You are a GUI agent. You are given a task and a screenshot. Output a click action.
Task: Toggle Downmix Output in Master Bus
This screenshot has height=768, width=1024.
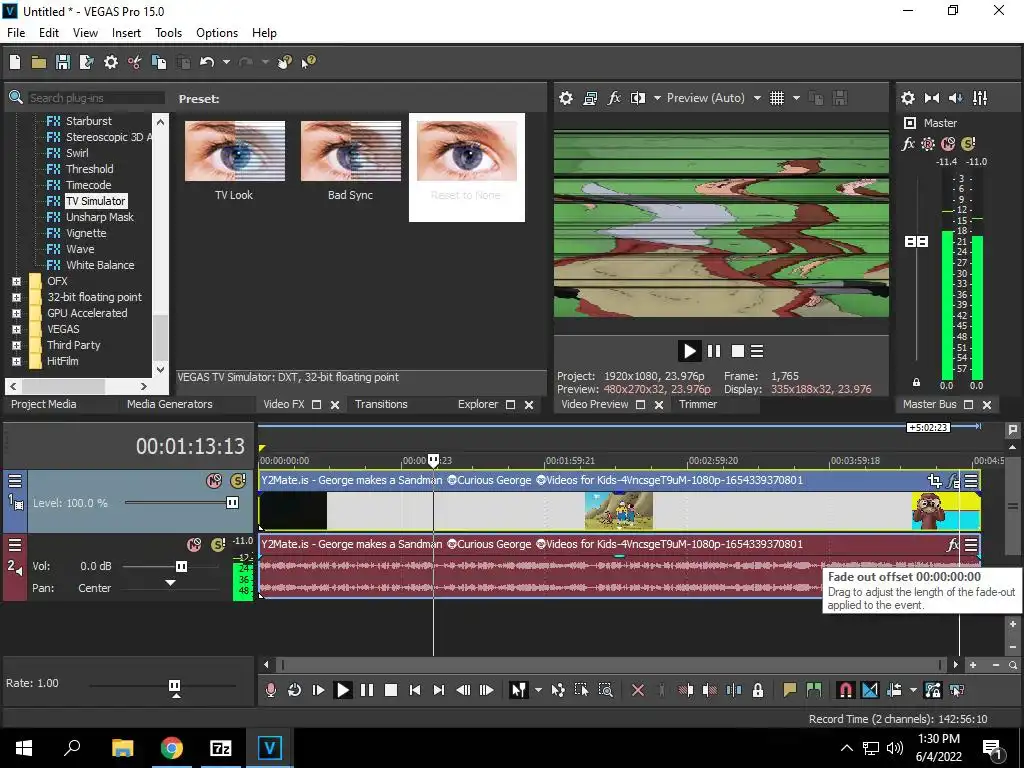tap(932, 98)
